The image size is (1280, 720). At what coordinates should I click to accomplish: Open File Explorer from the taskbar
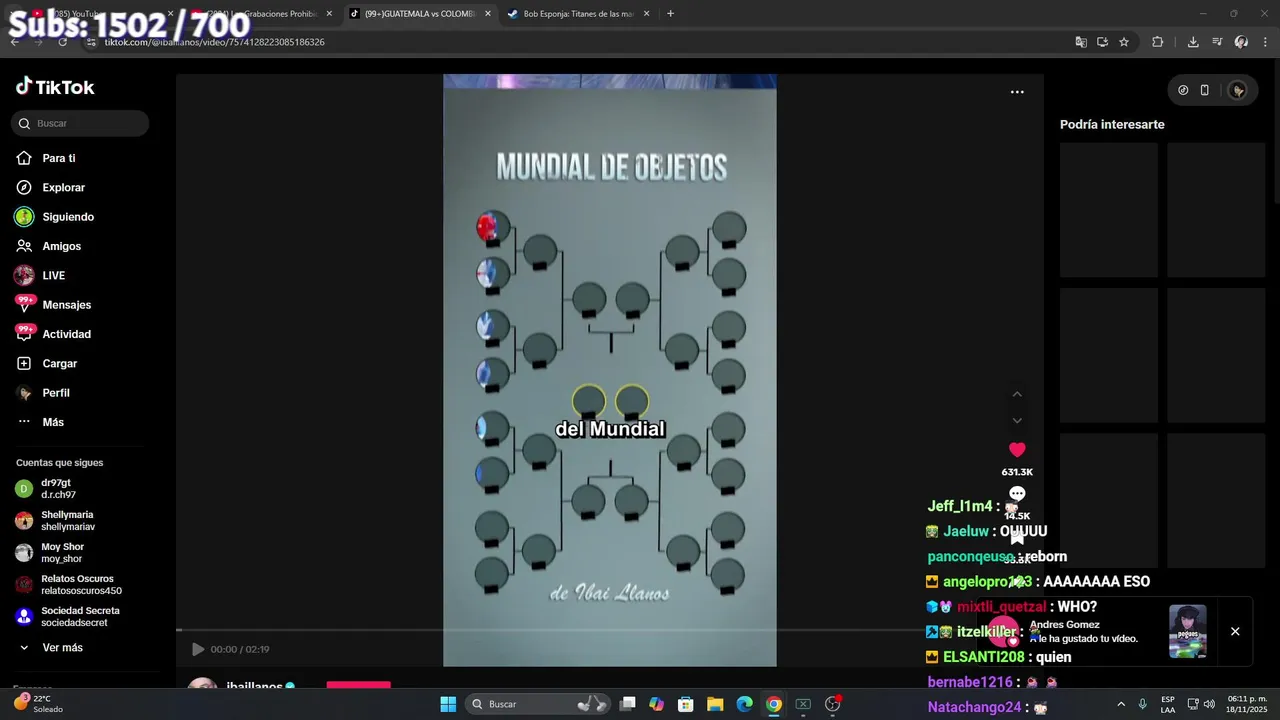click(715, 704)
